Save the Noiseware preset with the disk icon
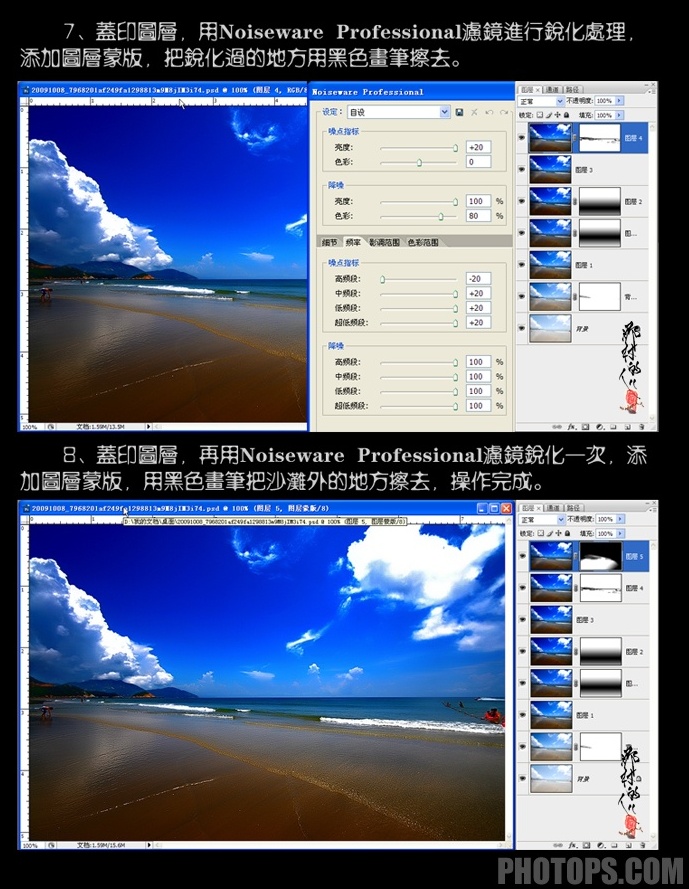 pyautogui.click(x=459, y=112)
